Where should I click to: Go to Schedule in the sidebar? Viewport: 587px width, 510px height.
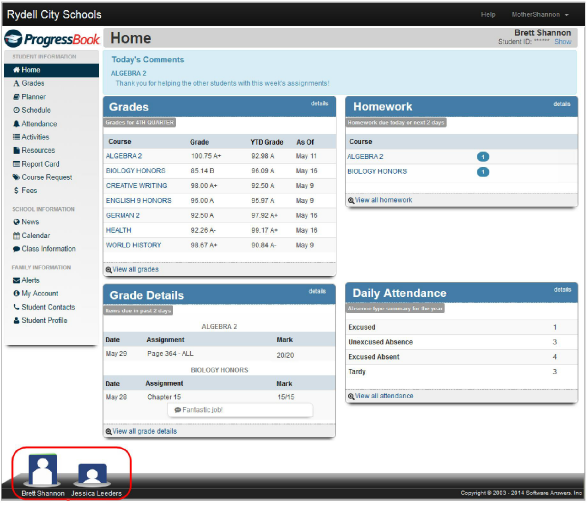click(x=32, y=110)
